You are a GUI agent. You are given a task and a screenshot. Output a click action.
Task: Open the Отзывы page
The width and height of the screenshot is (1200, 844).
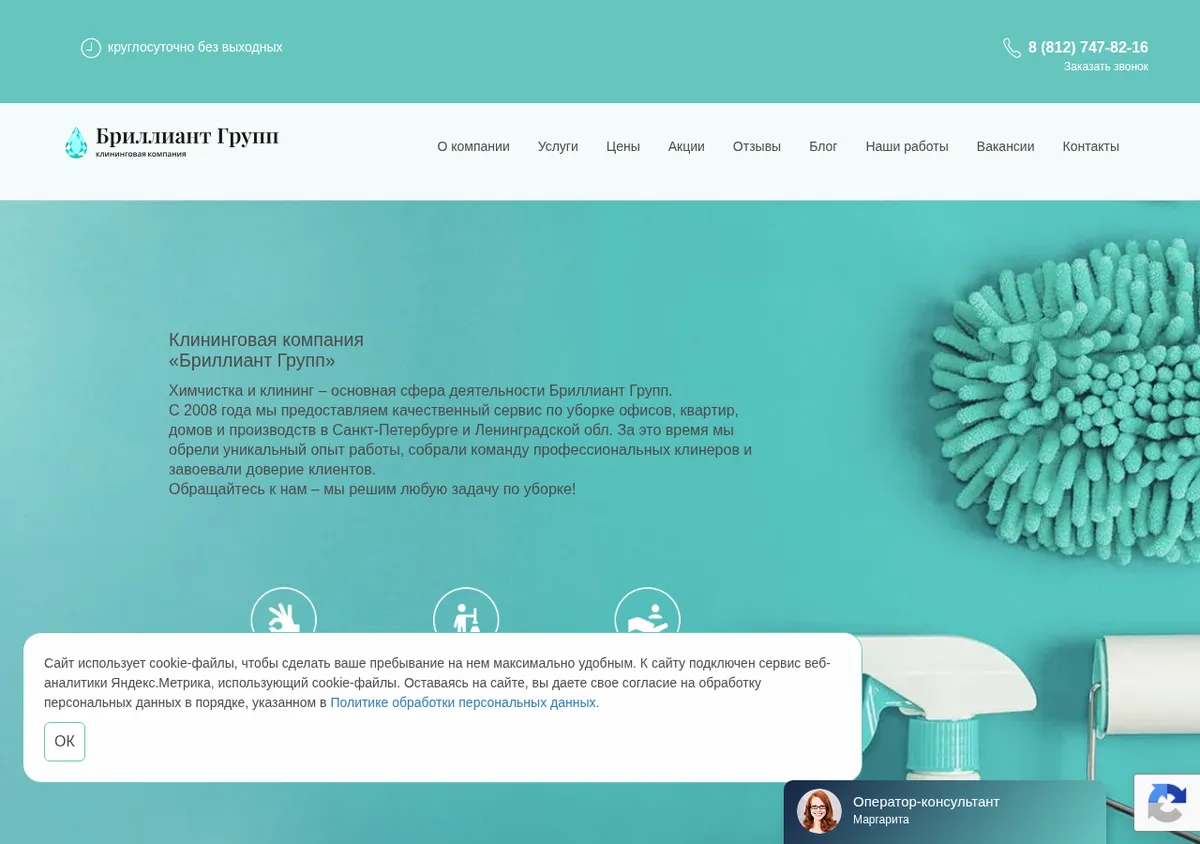(757, 146)
